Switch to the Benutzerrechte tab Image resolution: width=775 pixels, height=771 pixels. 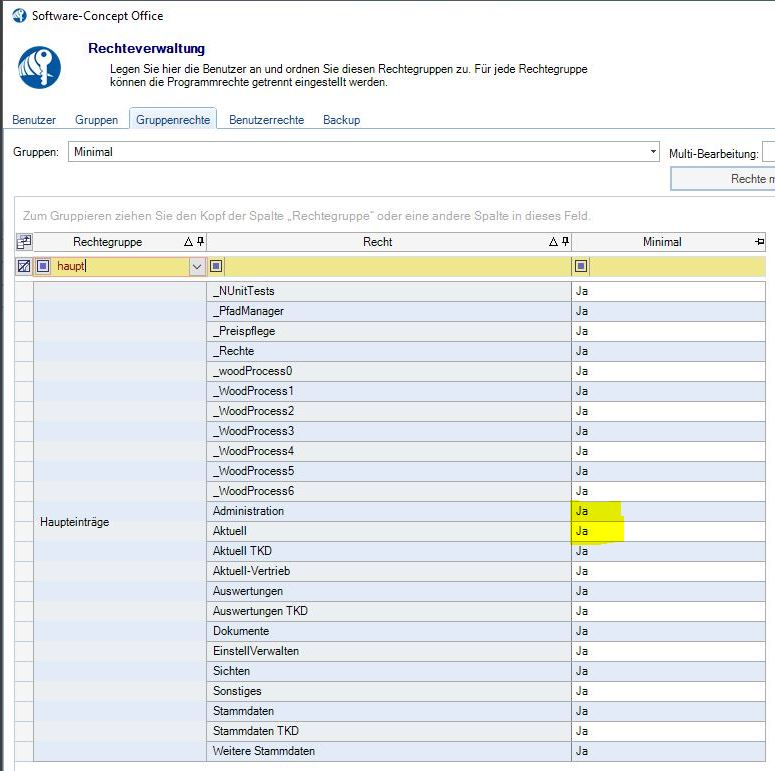[266, 120]
